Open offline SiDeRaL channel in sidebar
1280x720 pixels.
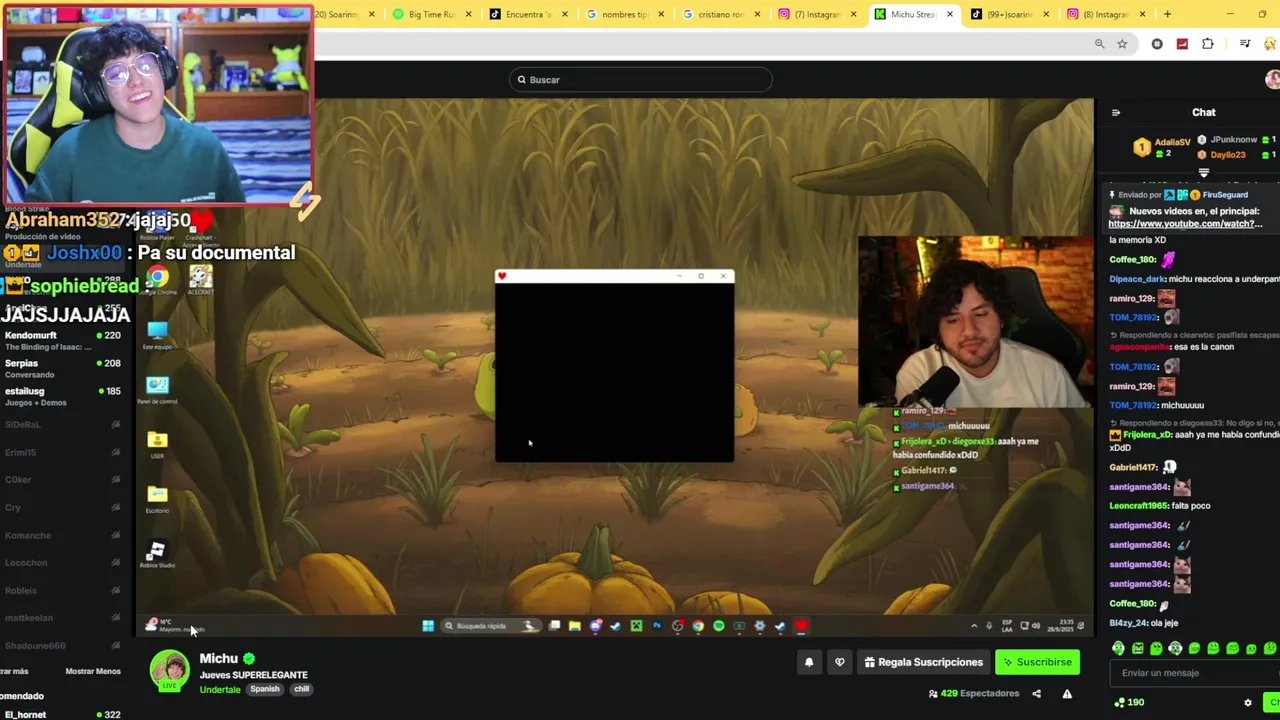pyautogui.click(x=62, y=424)
